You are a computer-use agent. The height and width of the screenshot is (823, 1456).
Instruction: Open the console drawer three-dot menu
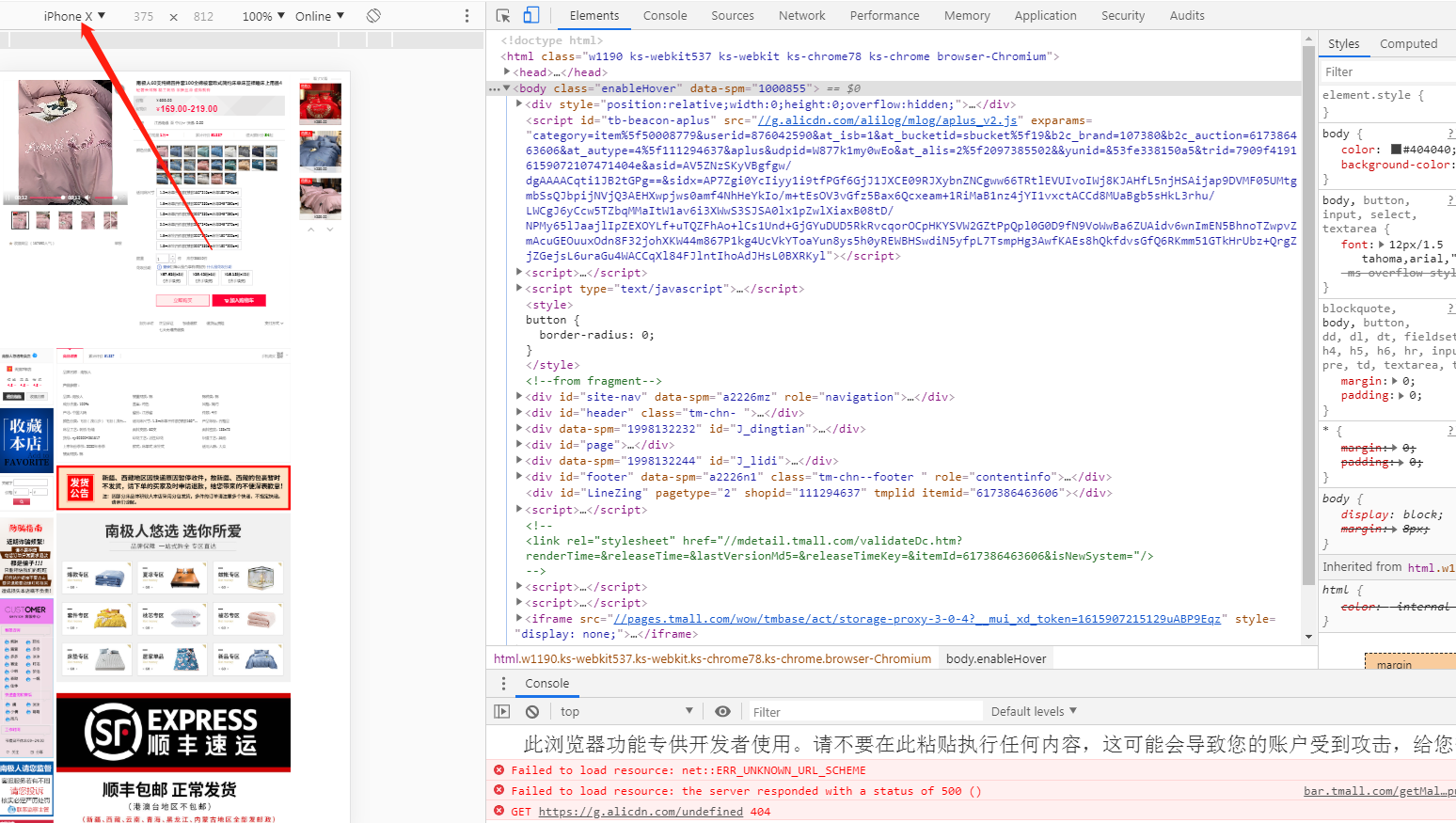[x=503, y=684]
